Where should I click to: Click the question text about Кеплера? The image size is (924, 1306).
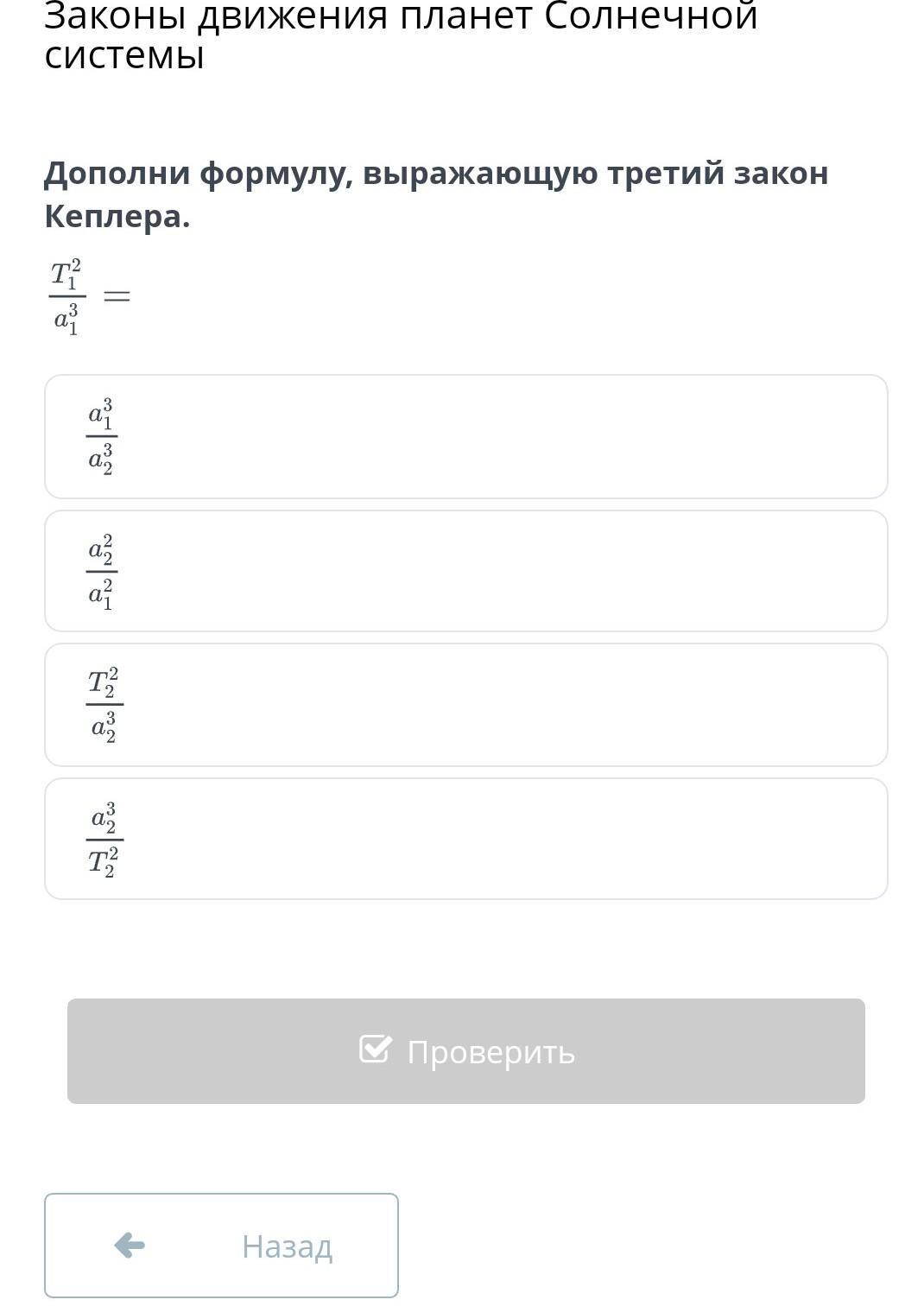[x=436, y=194]
